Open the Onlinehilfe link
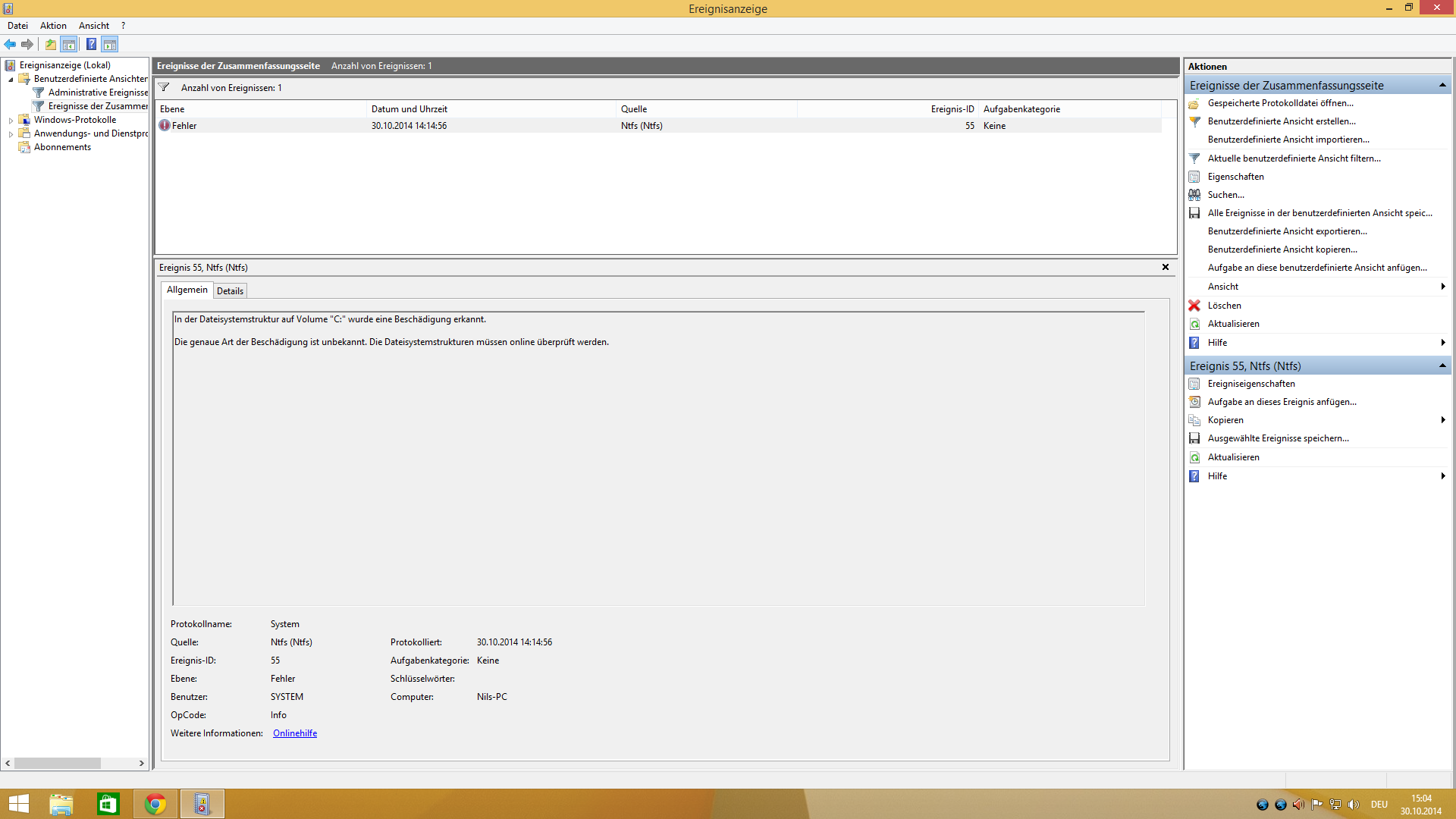 tap(294, 733)
